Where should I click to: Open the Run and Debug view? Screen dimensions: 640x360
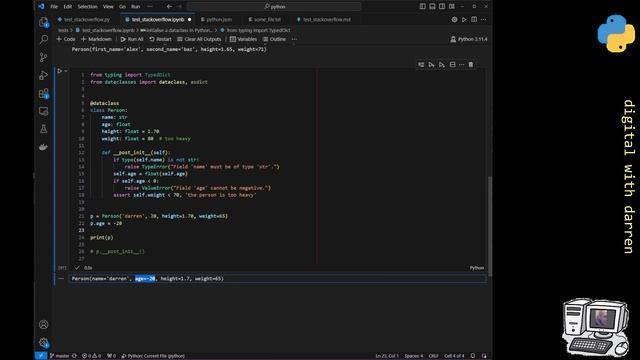(43, 75)
